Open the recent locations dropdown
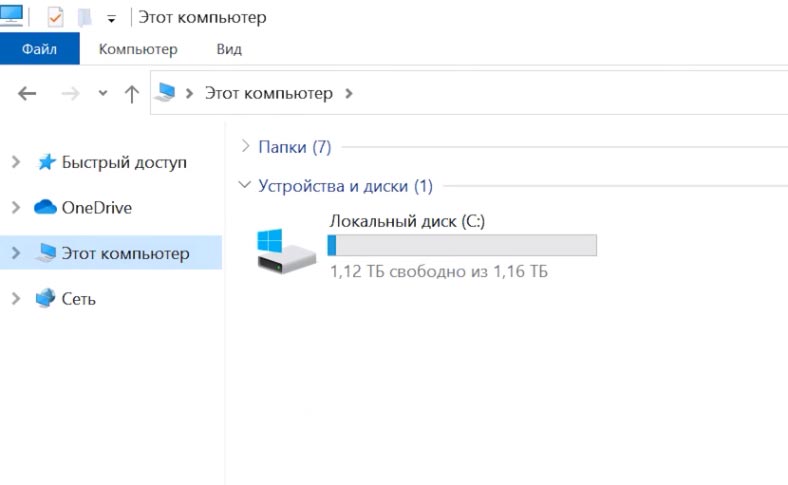Screen dimensions: 788x485 click(102, 94)
